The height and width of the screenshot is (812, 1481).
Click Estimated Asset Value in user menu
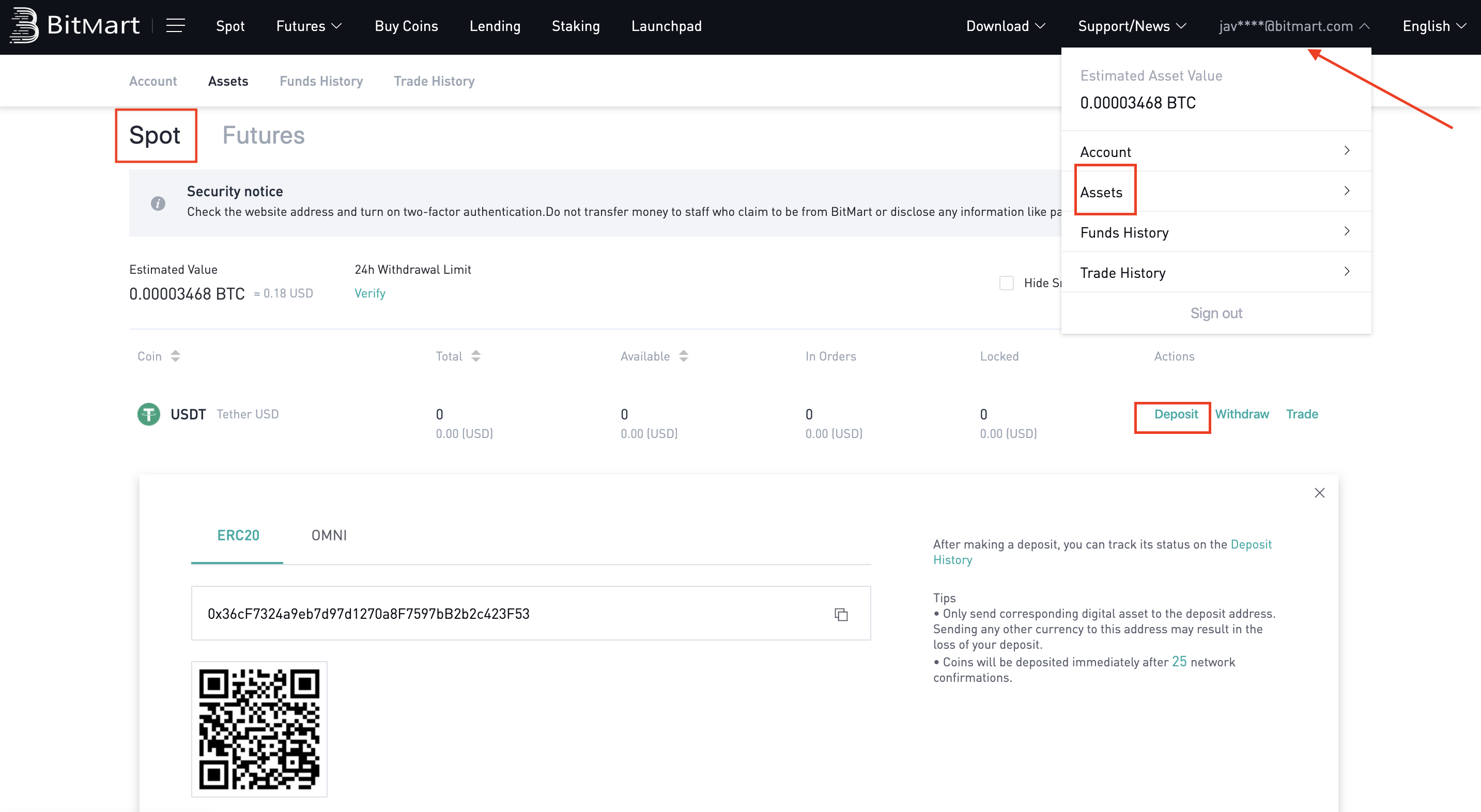(x=1151, y=75)
